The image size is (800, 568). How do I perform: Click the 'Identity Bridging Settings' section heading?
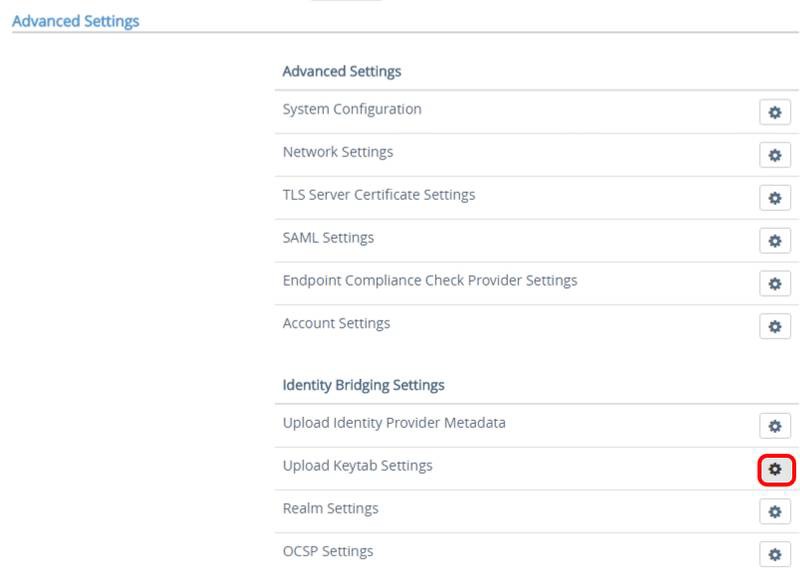click(363, 385)
